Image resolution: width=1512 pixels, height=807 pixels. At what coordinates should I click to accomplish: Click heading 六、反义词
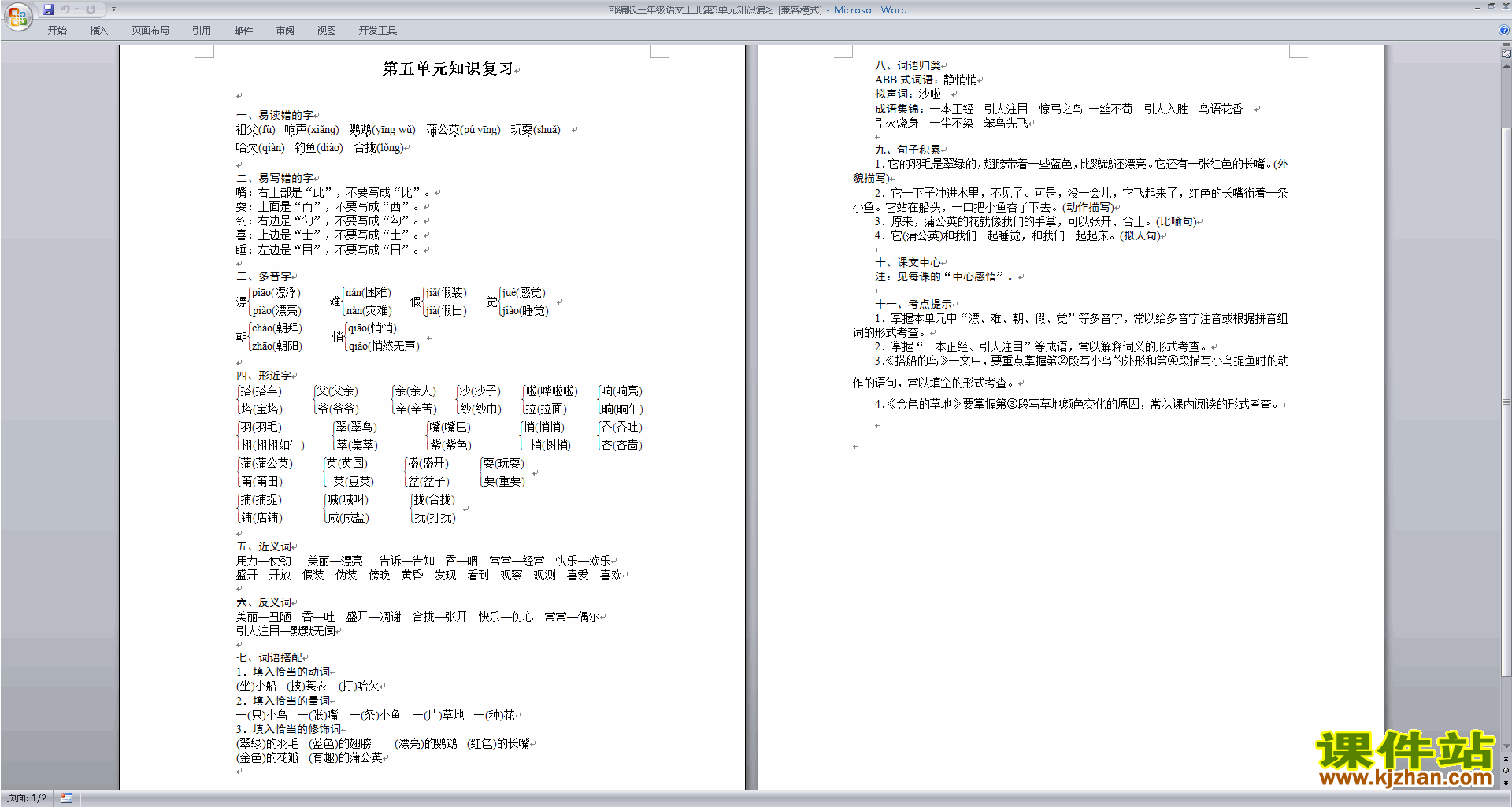tap(264, 602)
